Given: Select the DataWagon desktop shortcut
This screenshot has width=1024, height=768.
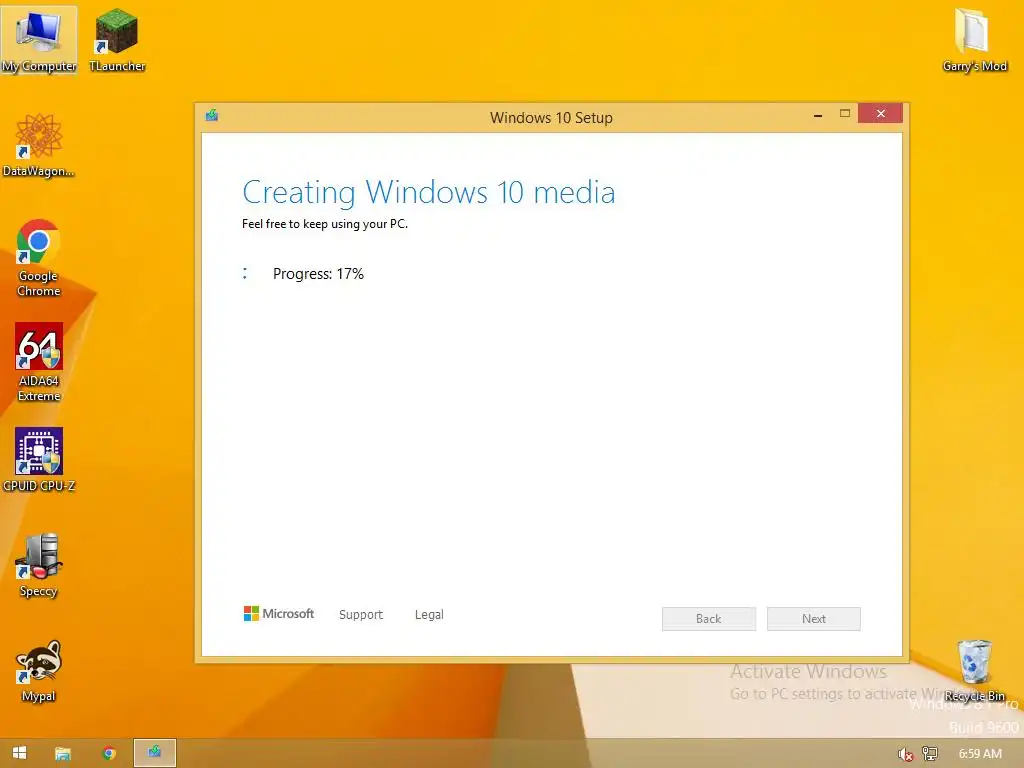Looking at the screenshot, I should (x=39, y=145).
